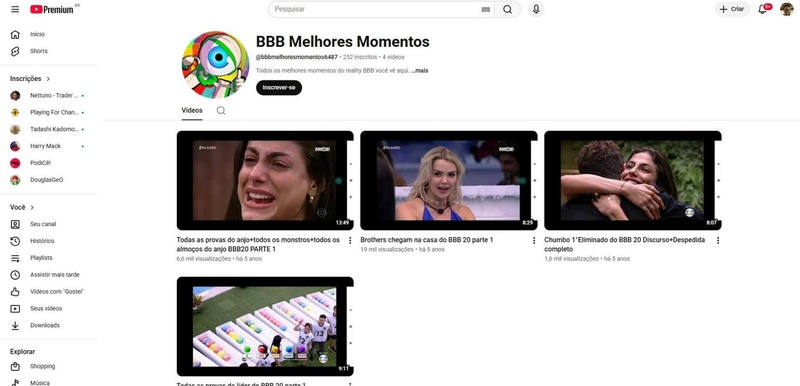The width and height of the screenshot is (800, 386).
Task: Select the Vídeos tab
Action: coord(192,110)
